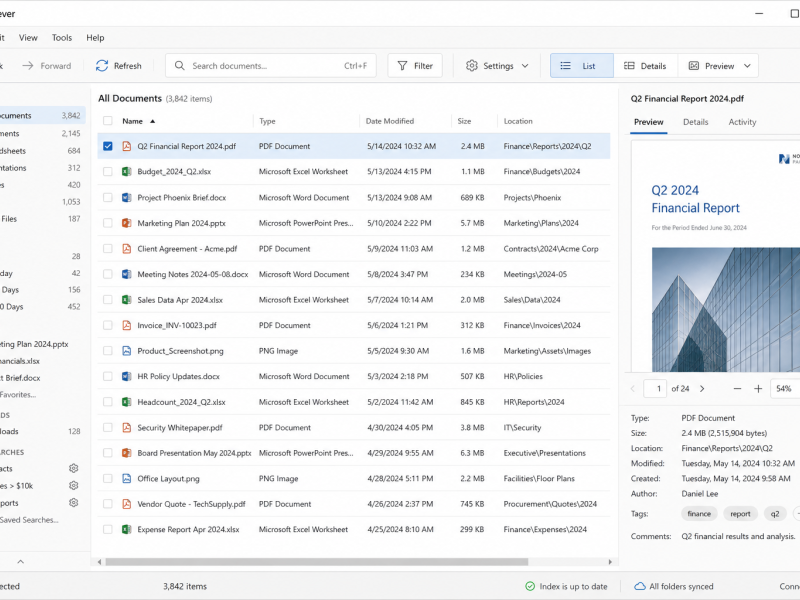Click horizontal scrollbar right arrow
Viewport: 800px width, 600px height.
(610, 562)
